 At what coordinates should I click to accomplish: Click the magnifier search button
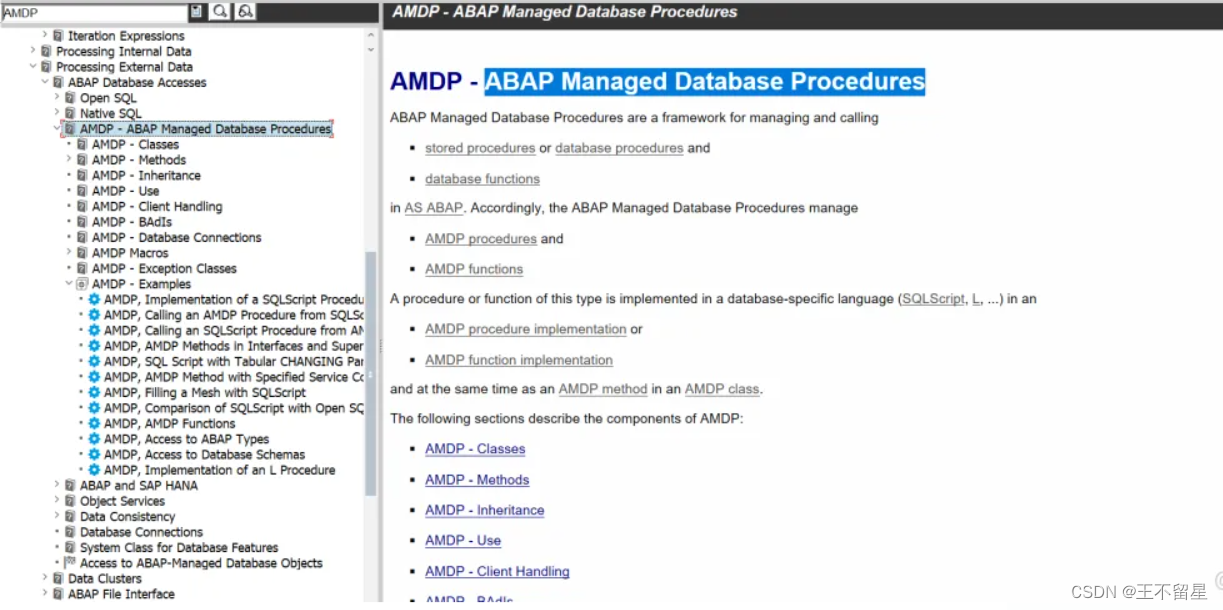pos(220,12)
